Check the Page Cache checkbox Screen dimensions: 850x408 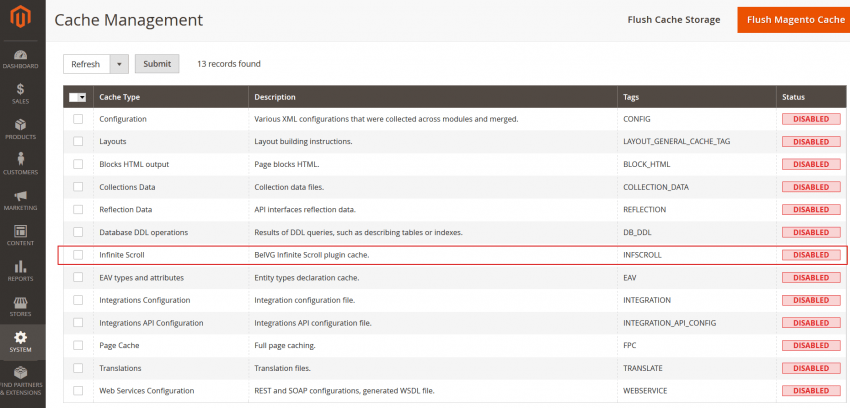pyautogui.click(x=78, y=345)
